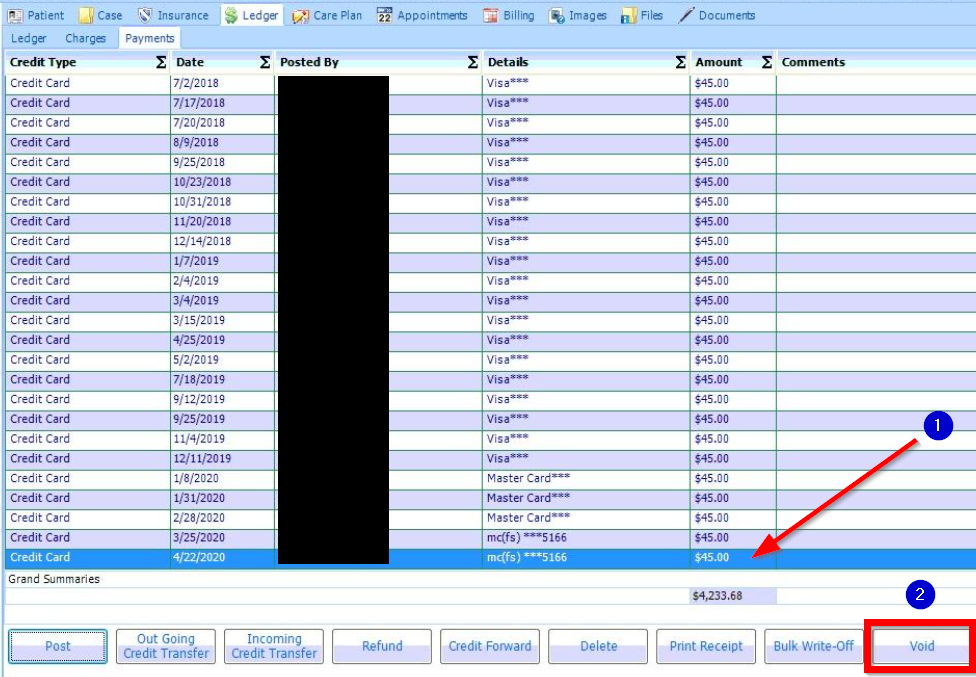Select the payment dated 8/9/2018
The height and width of the screenshot is (677, 976).
[x=490, y=142]
